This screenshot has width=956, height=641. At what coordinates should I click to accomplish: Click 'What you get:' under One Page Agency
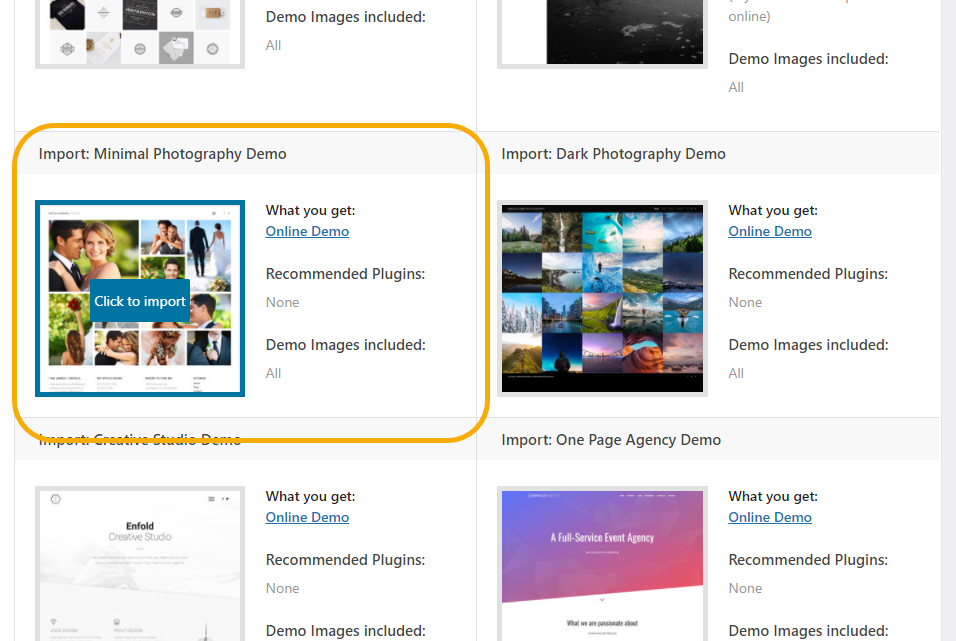773,496
